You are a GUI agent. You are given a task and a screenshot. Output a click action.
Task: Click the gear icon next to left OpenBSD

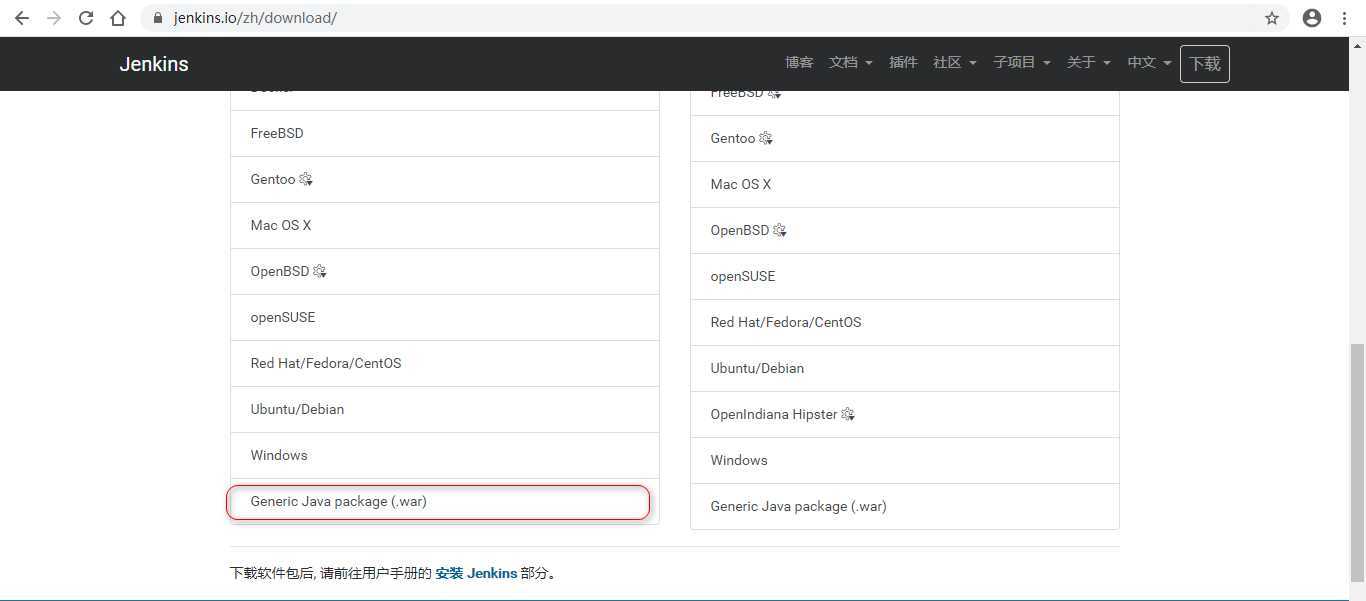(320, 272)
